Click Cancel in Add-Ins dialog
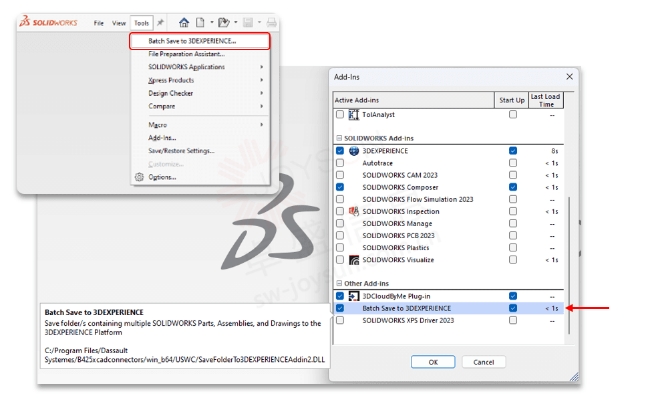The height and width of the screenshot is (404, 647). [x=484, y=362]
